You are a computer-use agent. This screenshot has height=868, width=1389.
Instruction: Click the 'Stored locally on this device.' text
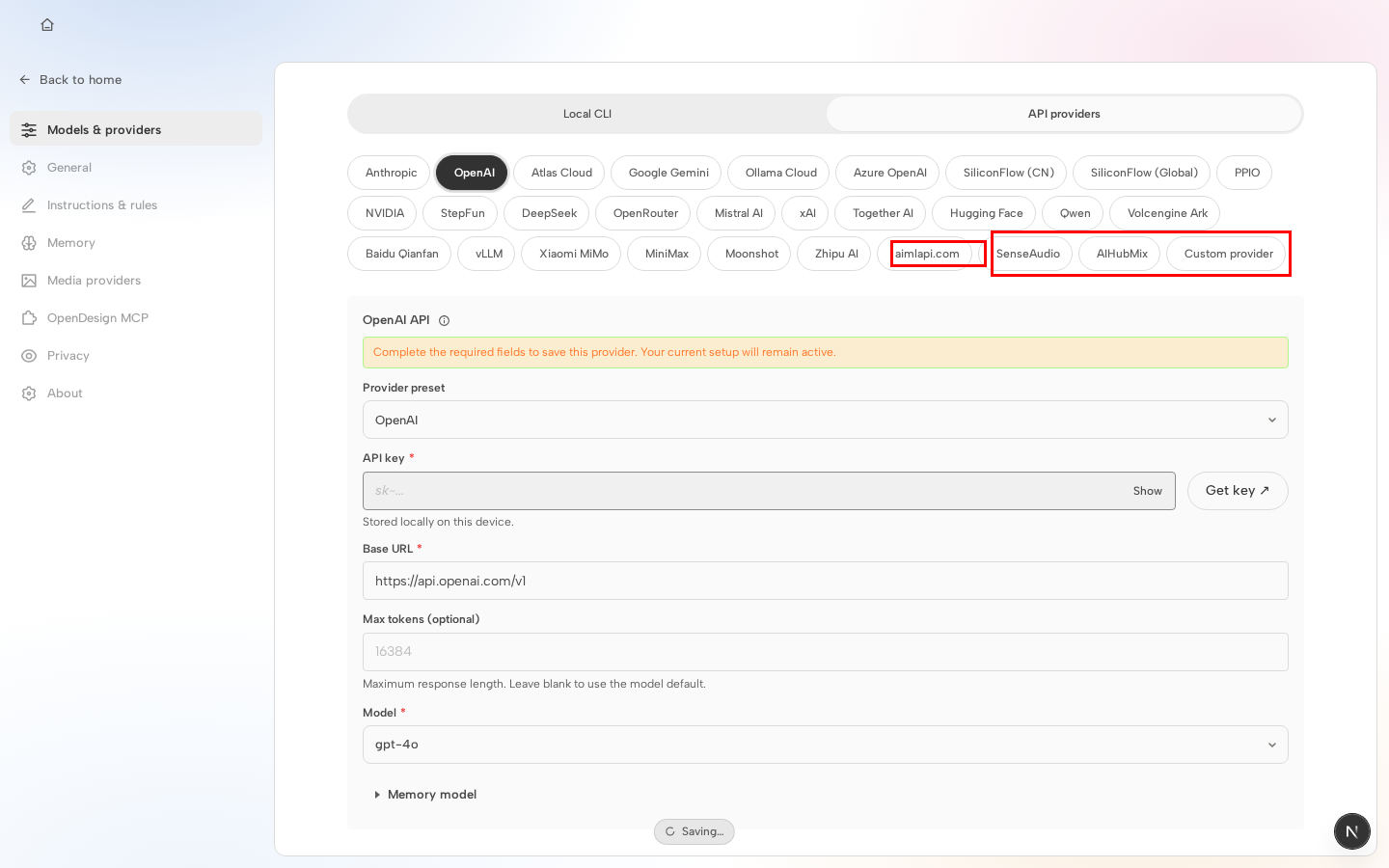pos(438,522)
